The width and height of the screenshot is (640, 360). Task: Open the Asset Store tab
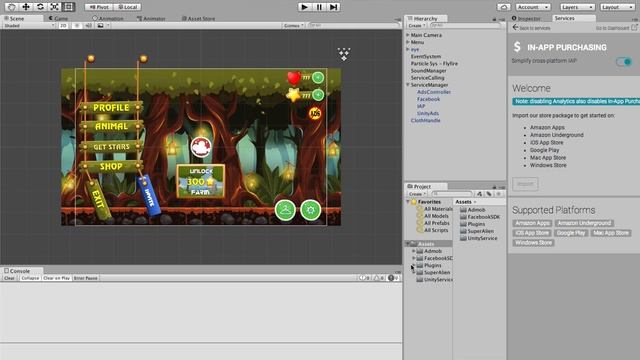[198, 19]
